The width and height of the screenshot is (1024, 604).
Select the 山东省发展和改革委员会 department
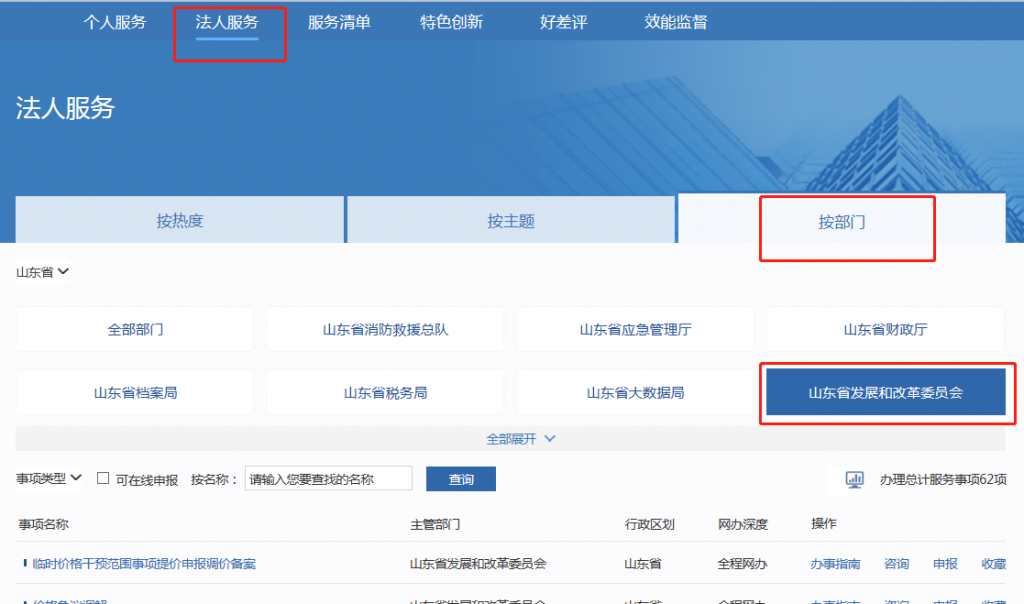(x=886, y=392)
